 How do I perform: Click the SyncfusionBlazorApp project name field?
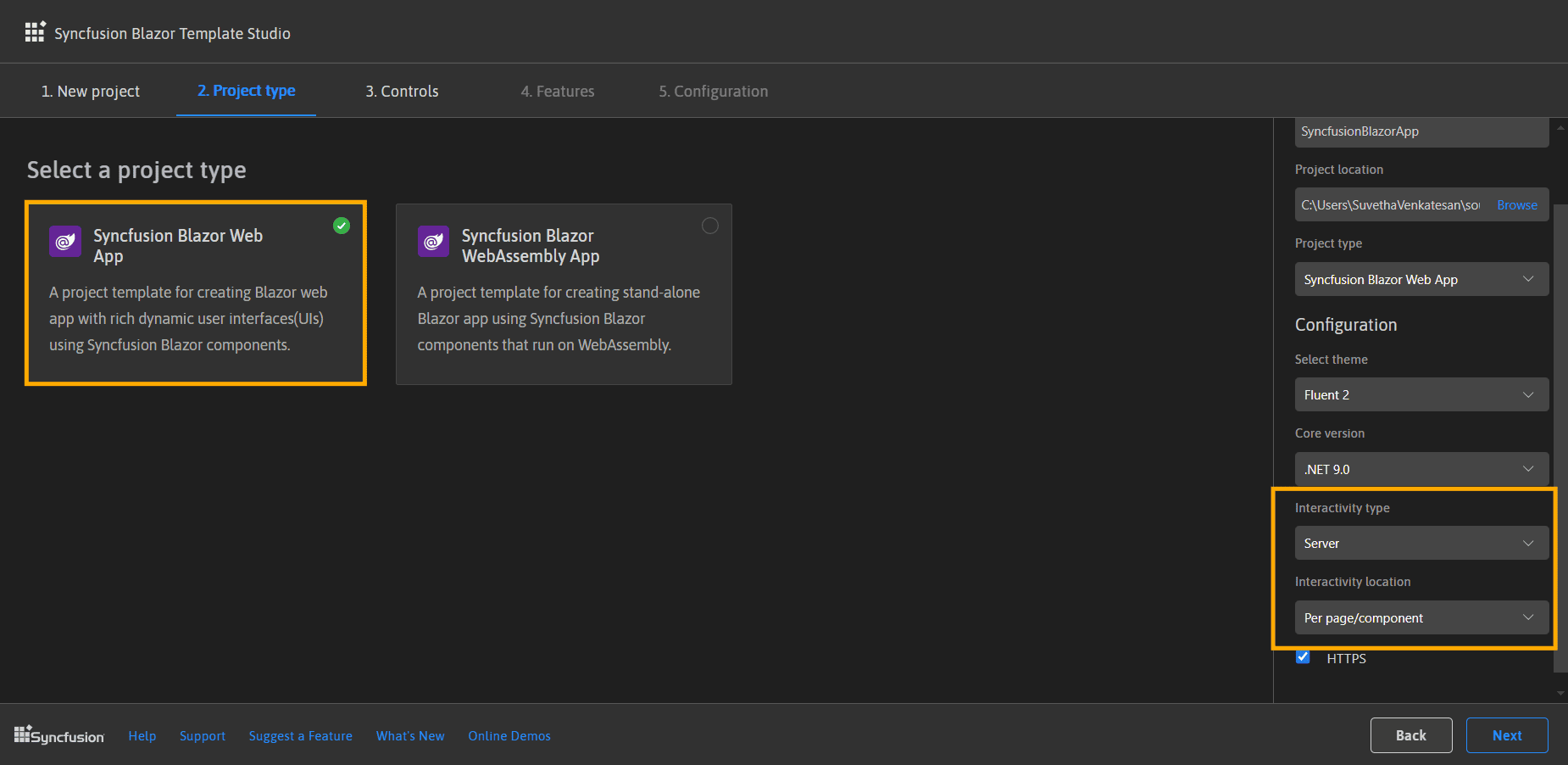(x=1421, y=131)
